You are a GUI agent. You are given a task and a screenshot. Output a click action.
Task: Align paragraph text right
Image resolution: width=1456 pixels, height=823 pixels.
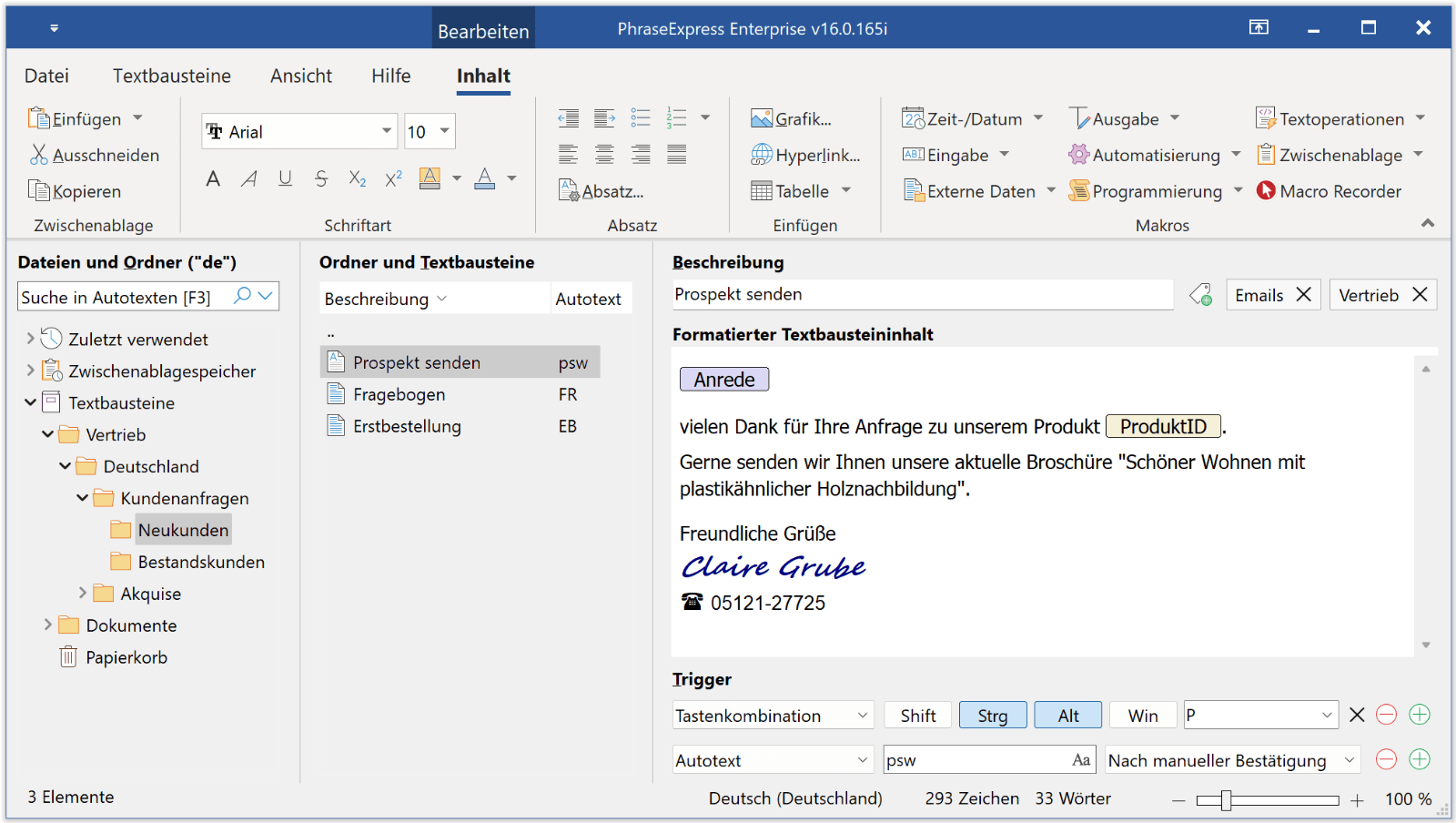(641, 154)
